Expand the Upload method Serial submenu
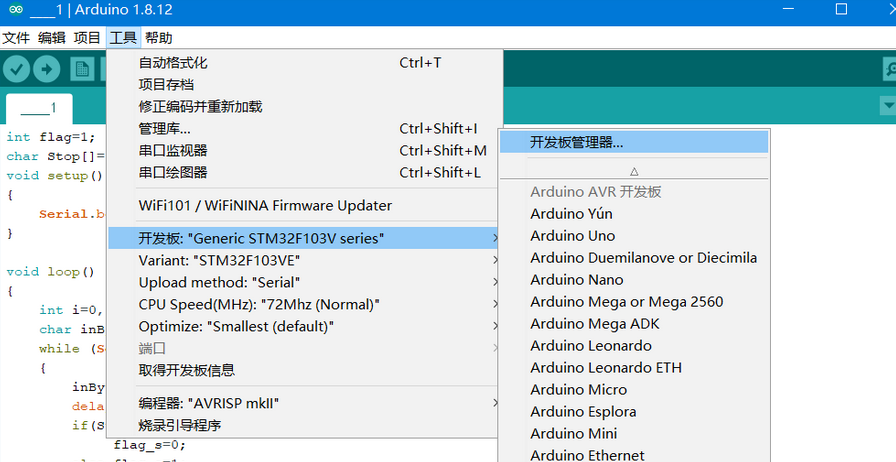Viewport: 896px width, 462px height. [x=305, y=282]
